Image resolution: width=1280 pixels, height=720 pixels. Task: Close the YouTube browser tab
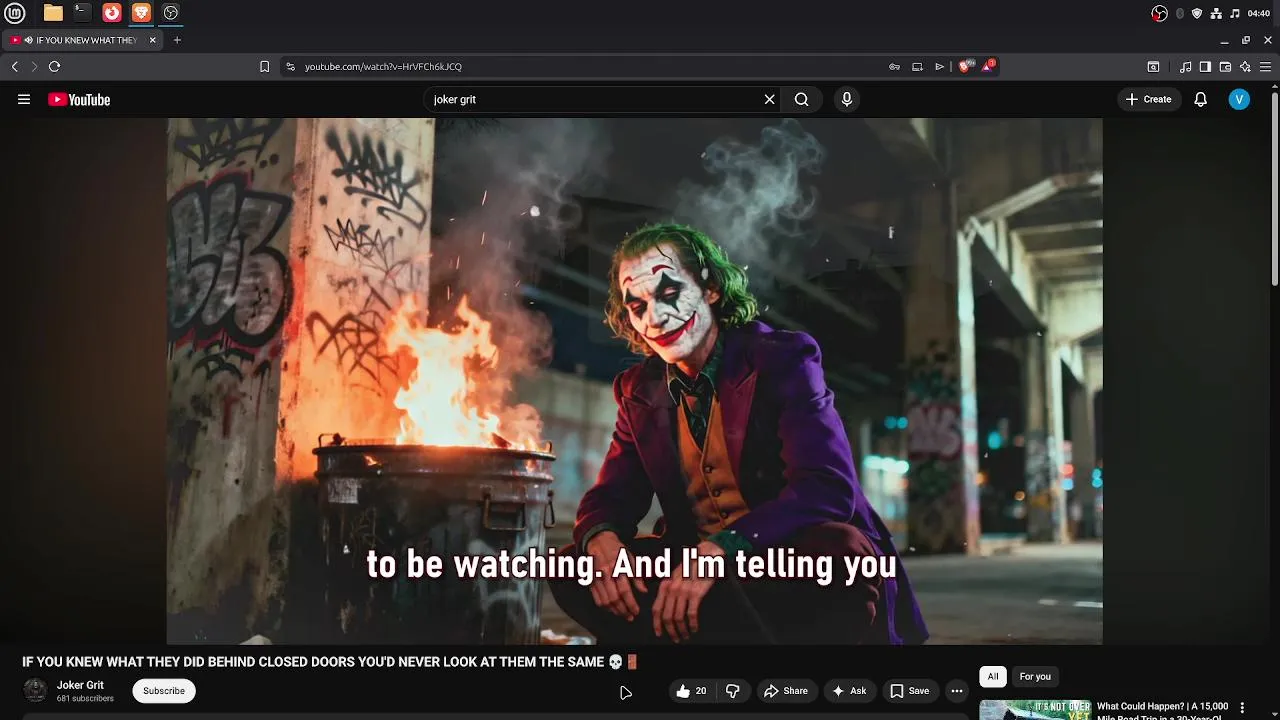pos(153,40)
